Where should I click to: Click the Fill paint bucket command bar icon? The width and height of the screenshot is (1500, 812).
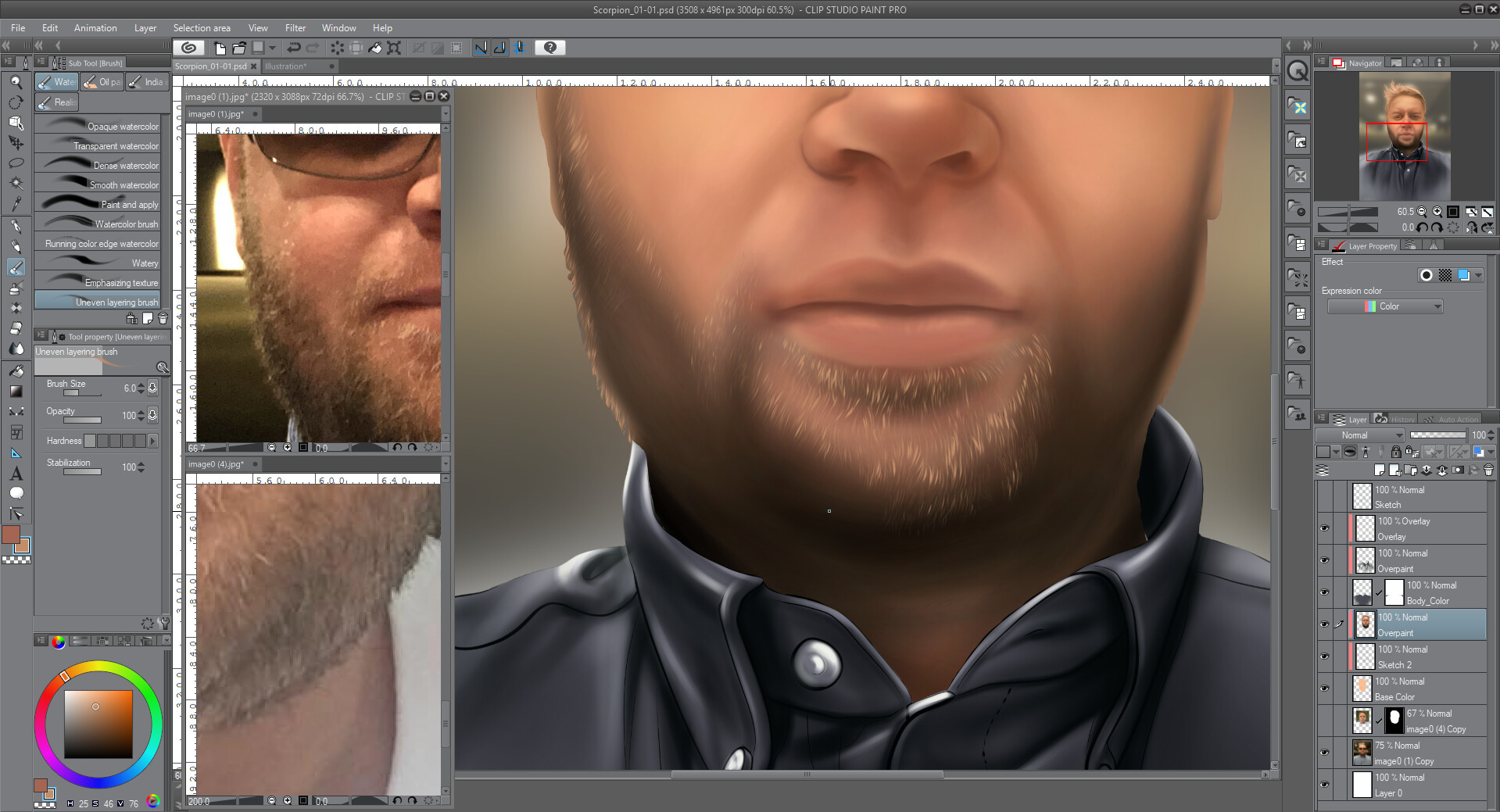click(375, 48)
